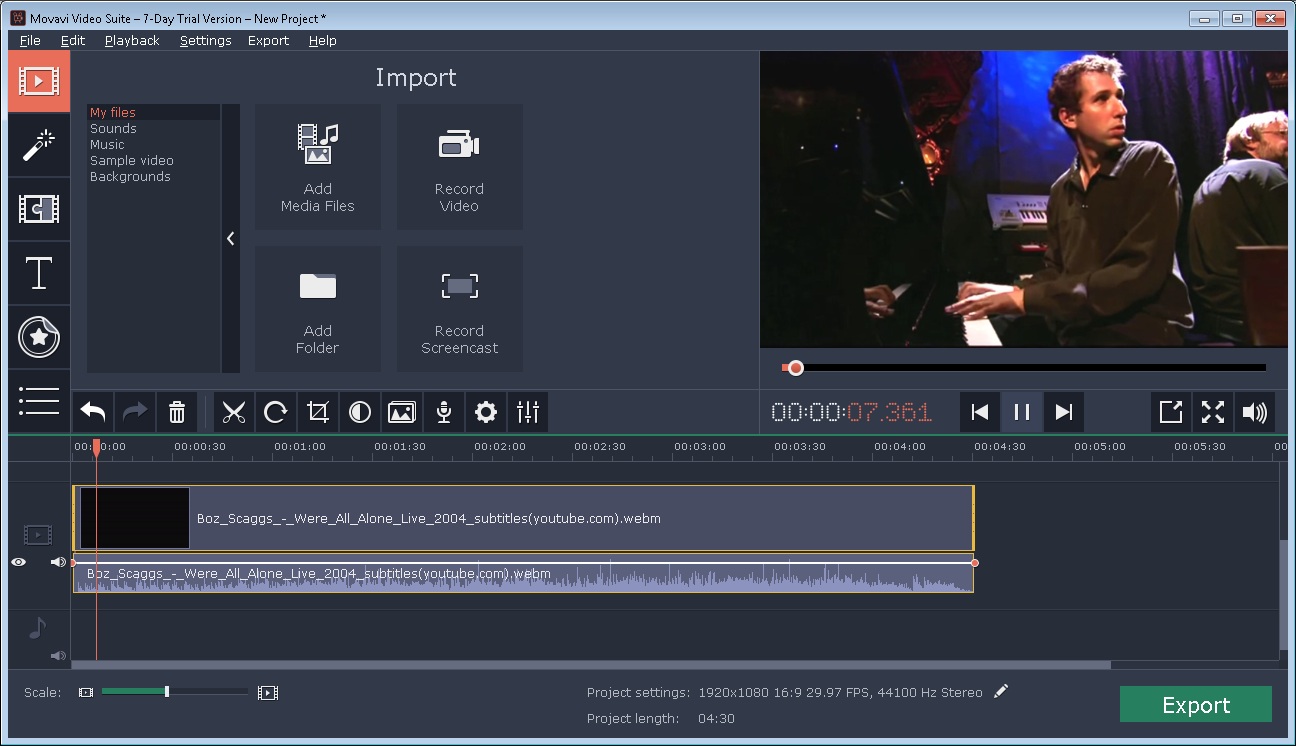Viewport: 1296px width, 746px height.
Task: Open the Import media tab
Action: 39,81
